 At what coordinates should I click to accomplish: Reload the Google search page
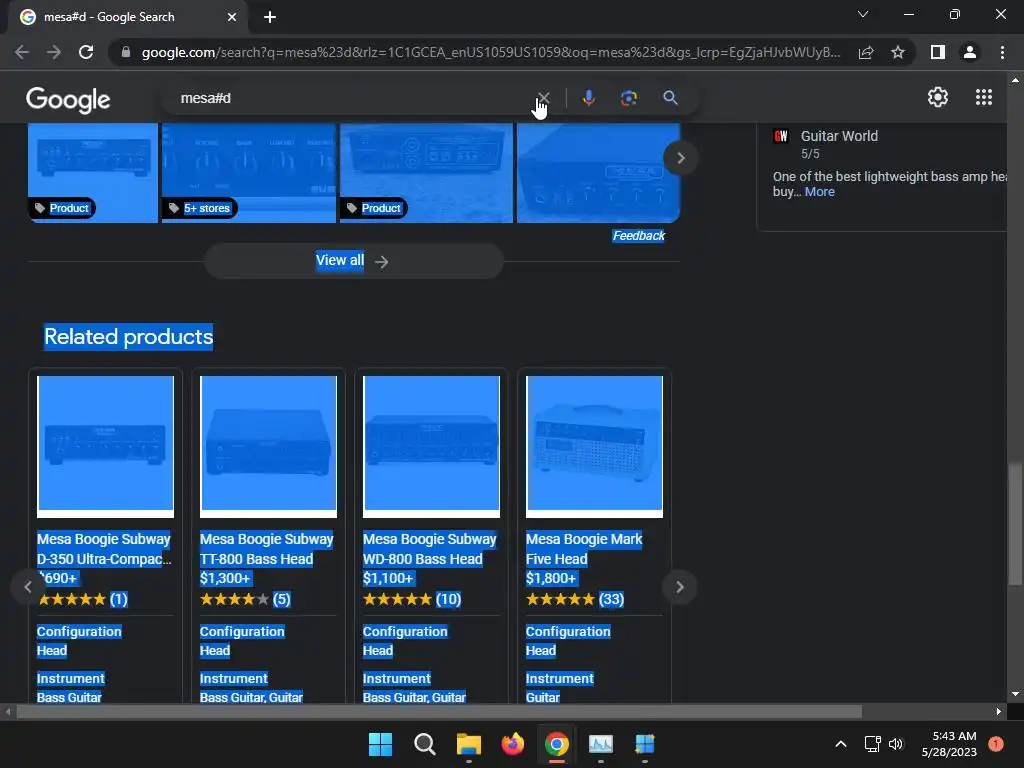point(86,52)
